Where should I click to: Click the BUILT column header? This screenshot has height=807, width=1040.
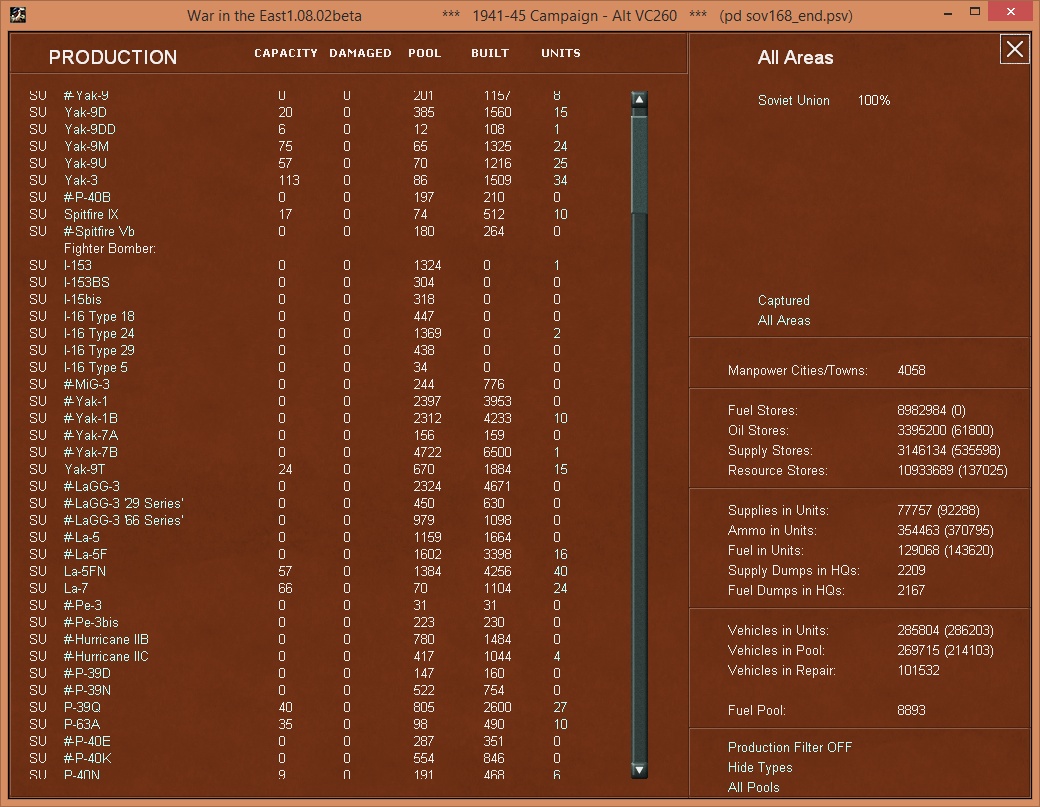point(490,54)
